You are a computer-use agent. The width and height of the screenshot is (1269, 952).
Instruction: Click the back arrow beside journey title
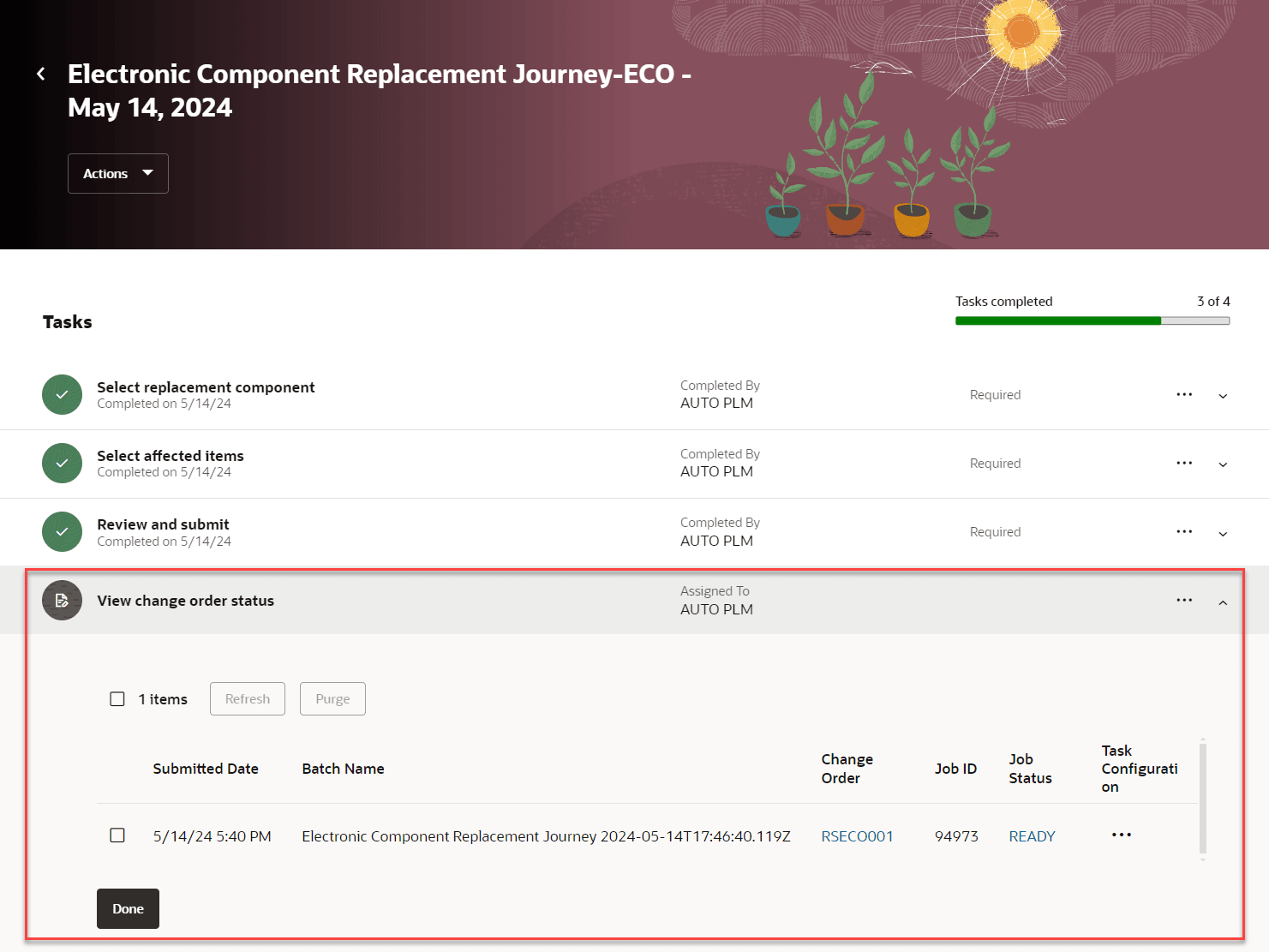pyautogui.click(x=41, y=75)
